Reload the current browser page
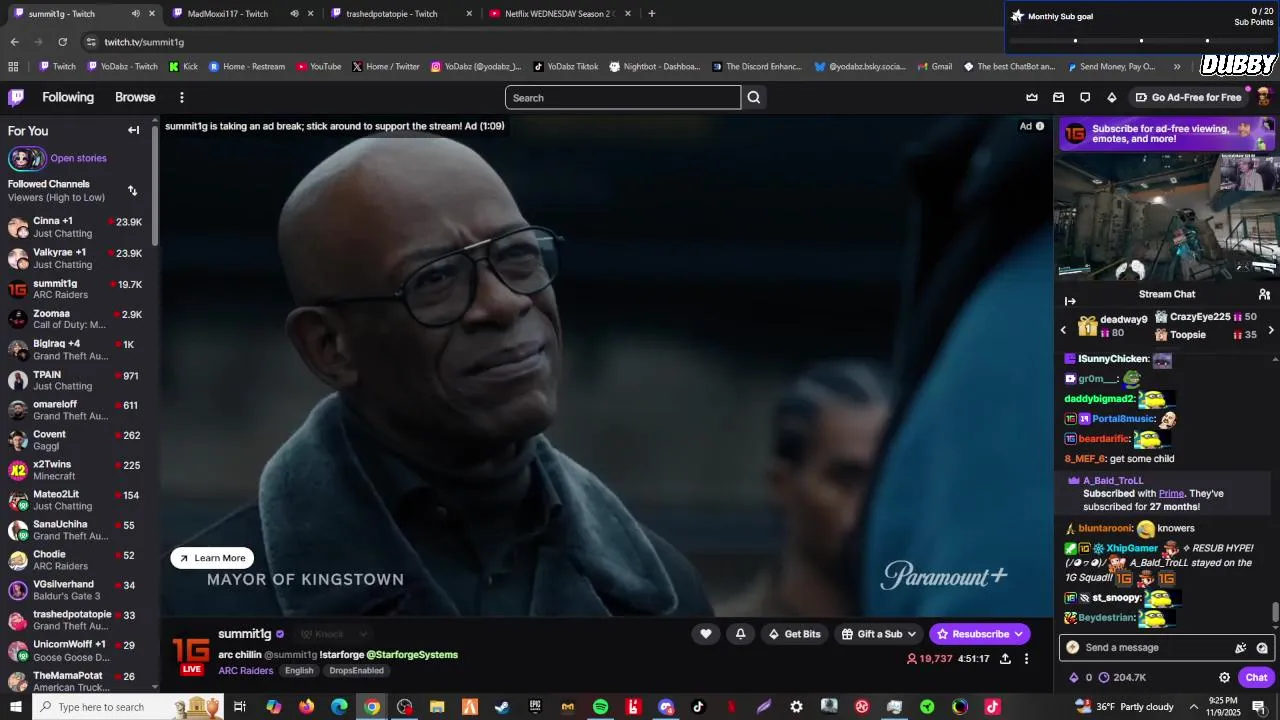 [x=62, y=42]
